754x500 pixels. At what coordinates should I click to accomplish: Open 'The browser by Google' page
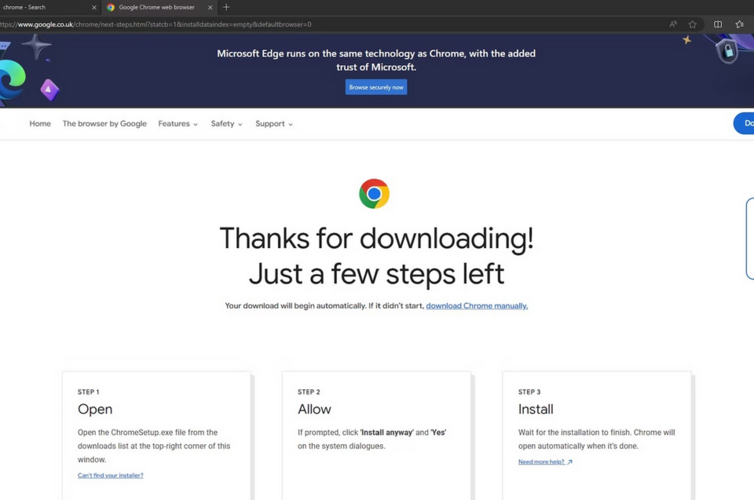point(104,124)
